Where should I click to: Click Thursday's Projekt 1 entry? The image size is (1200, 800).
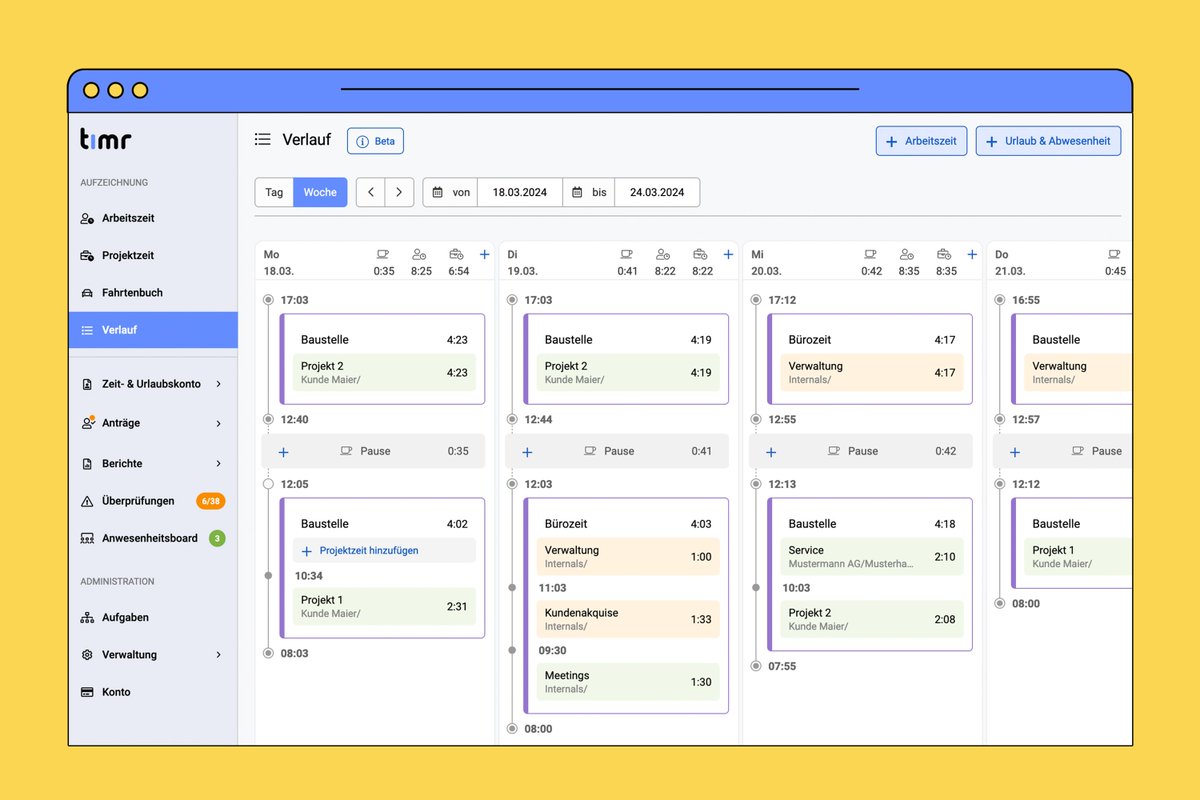(x=1076, y=557)
